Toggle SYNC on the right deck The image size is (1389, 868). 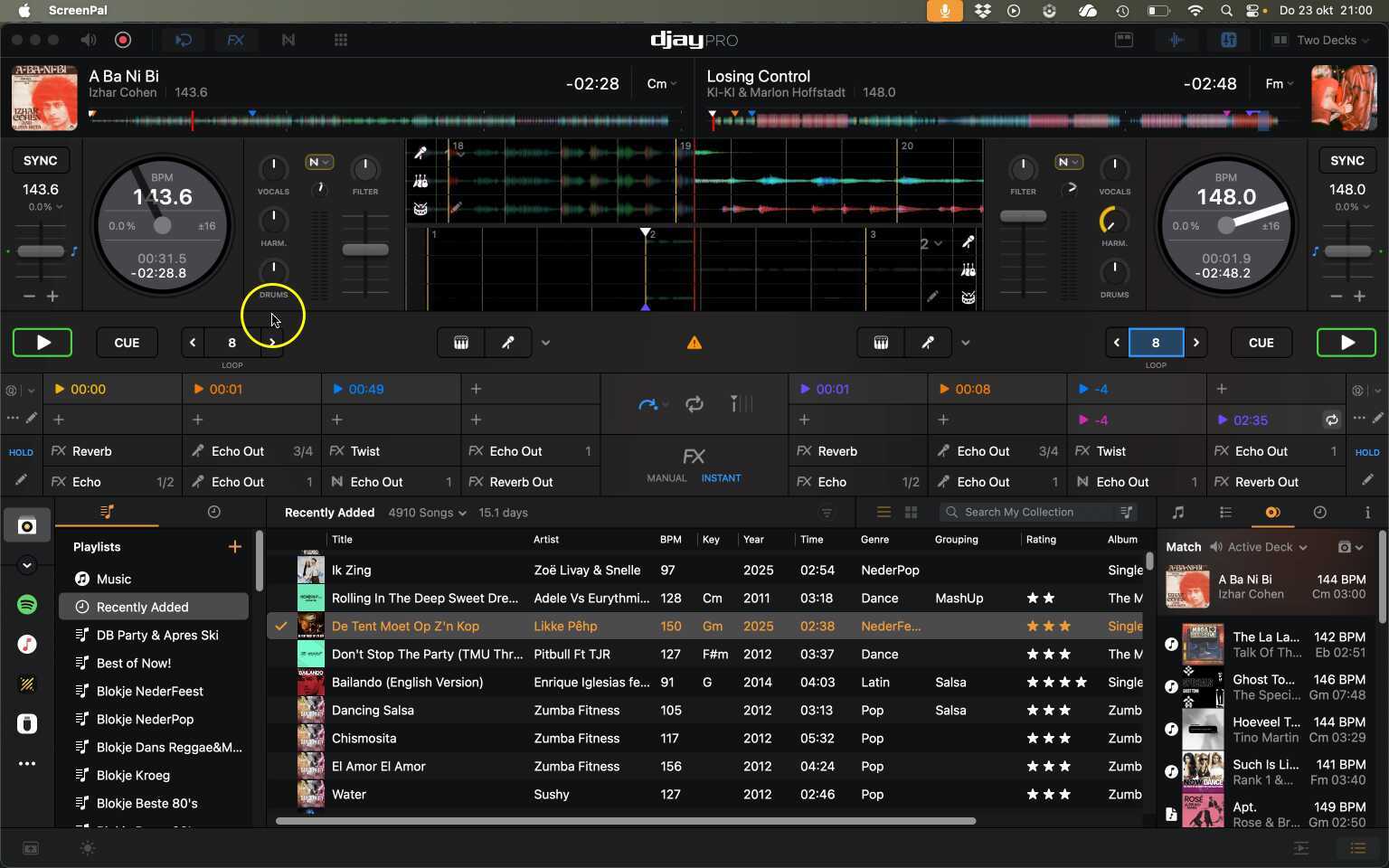1346,161
